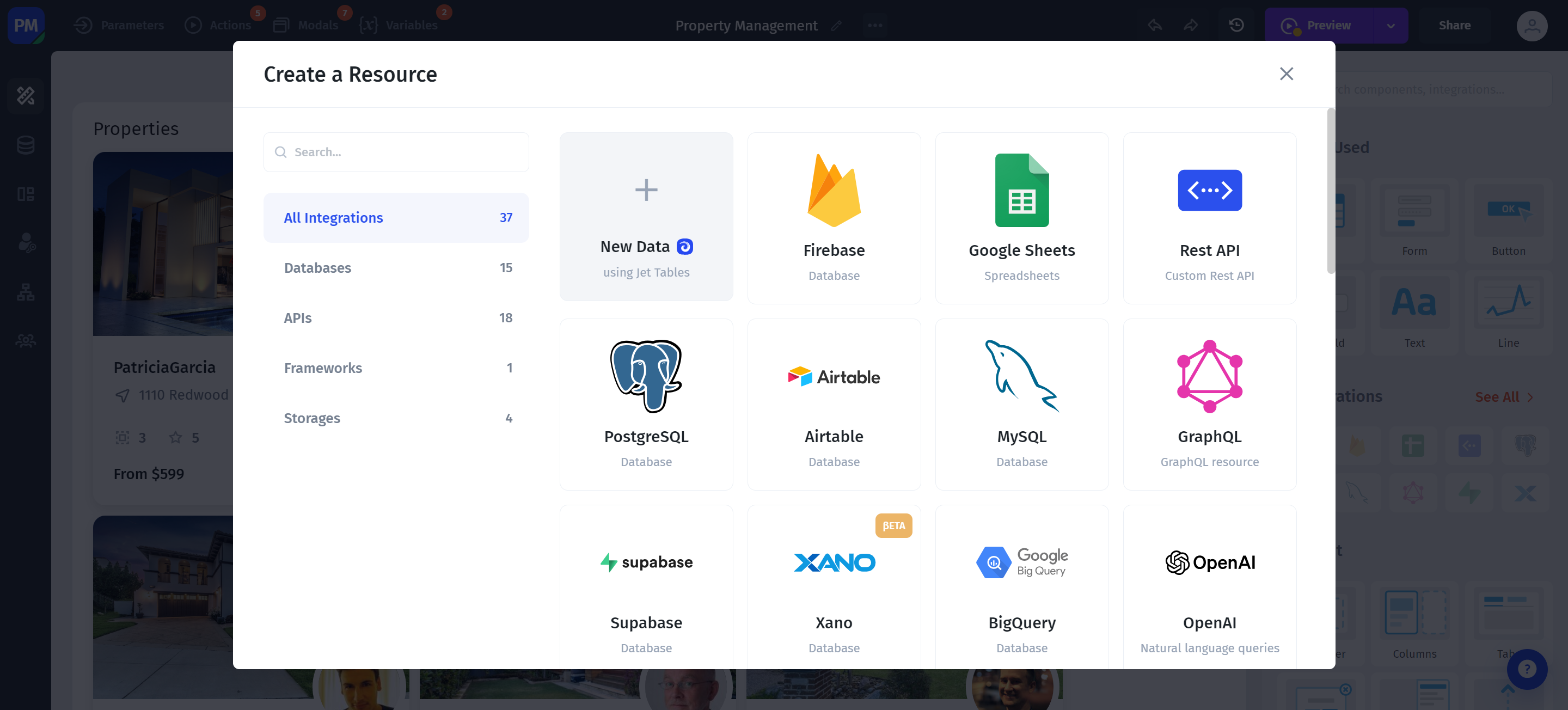Open the database sidebar icon
Screen dimensions: 1568x710
point(26,145)
